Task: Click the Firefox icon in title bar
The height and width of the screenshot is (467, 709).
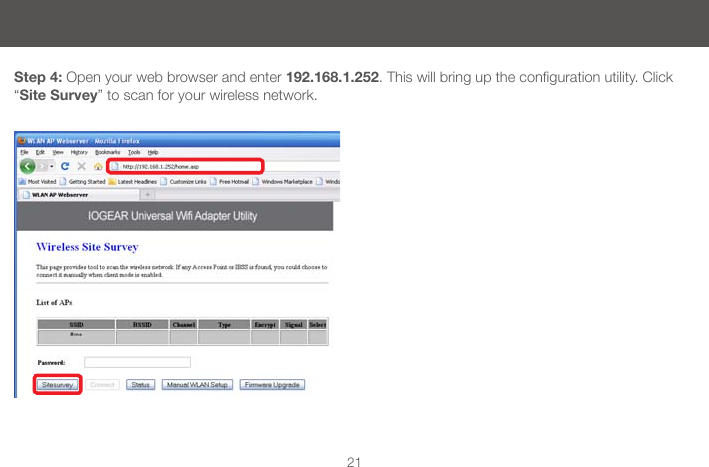Action: 22,141
